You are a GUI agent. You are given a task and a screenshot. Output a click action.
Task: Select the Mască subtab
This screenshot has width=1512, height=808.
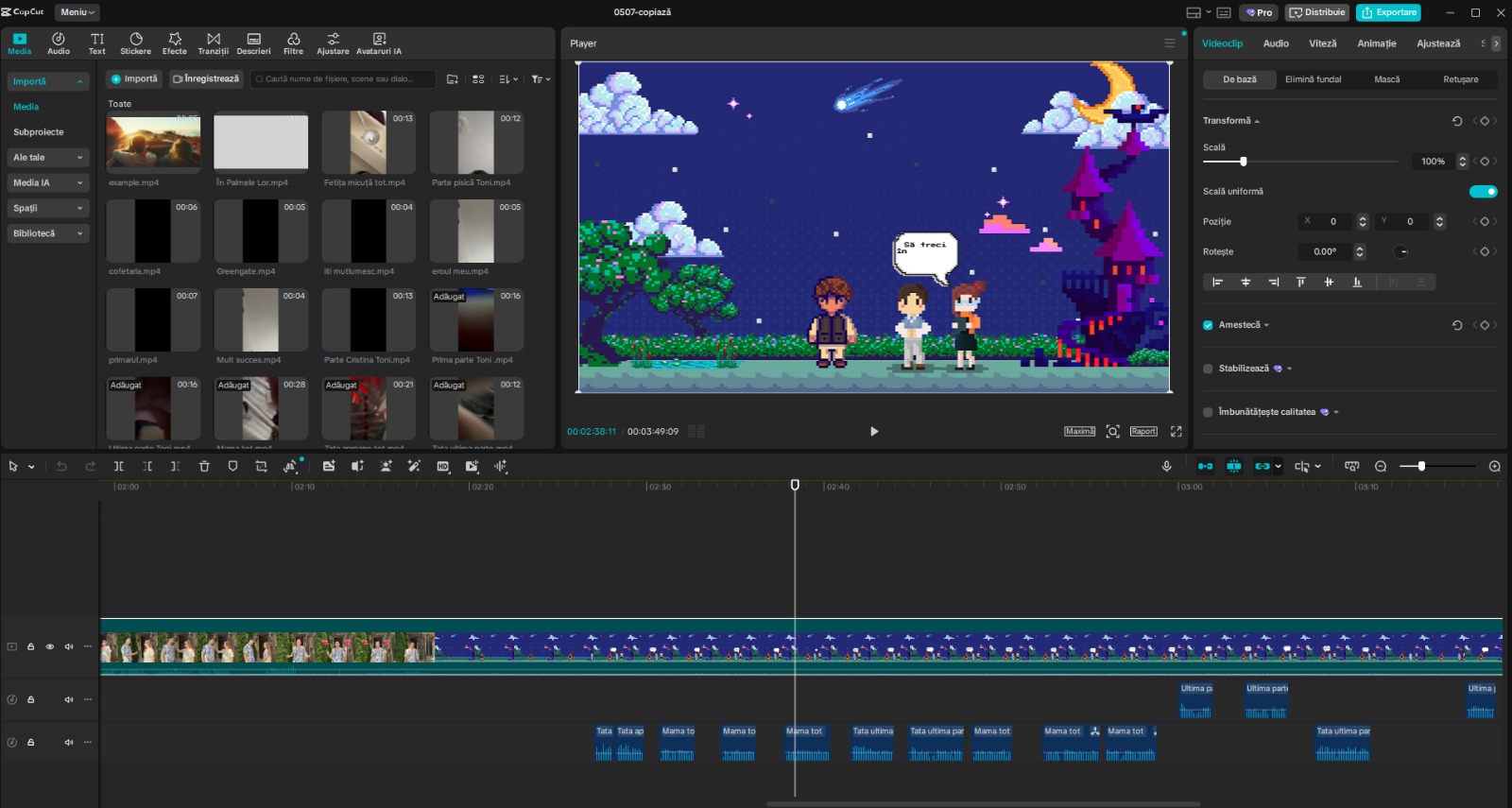click(x=1387, y=79)
